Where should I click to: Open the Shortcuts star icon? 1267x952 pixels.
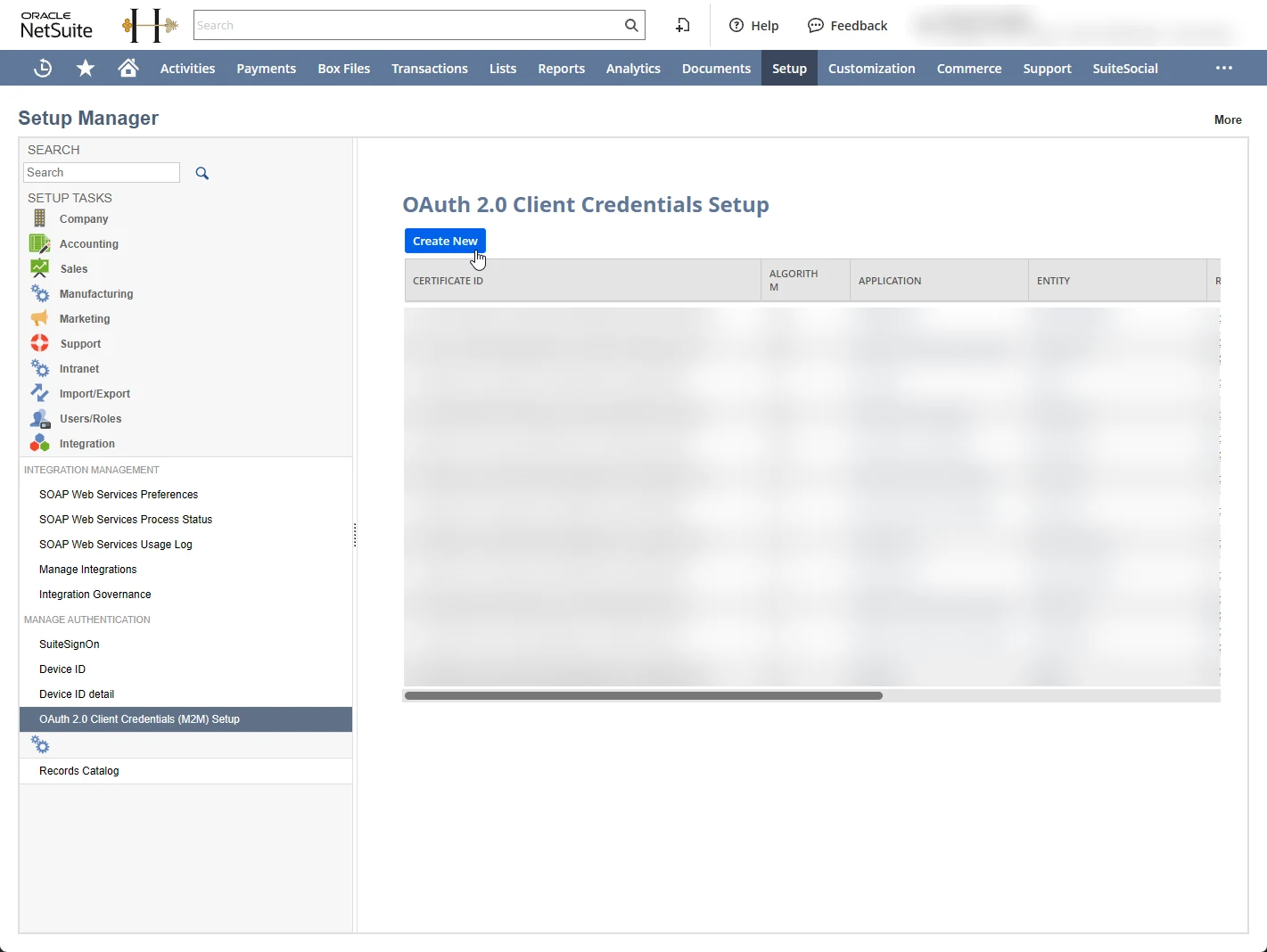86,68
